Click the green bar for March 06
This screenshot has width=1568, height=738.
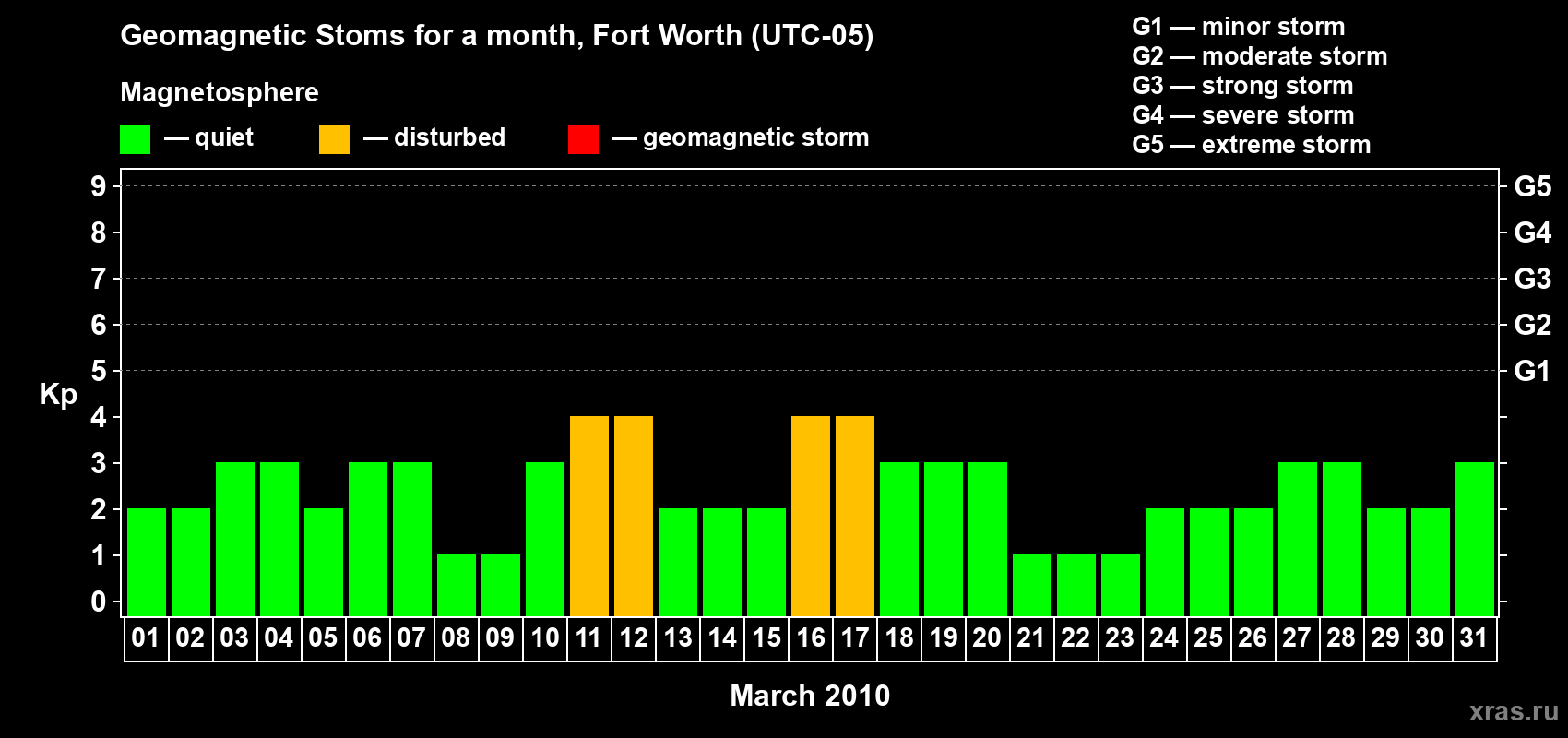tap(368, 539)
